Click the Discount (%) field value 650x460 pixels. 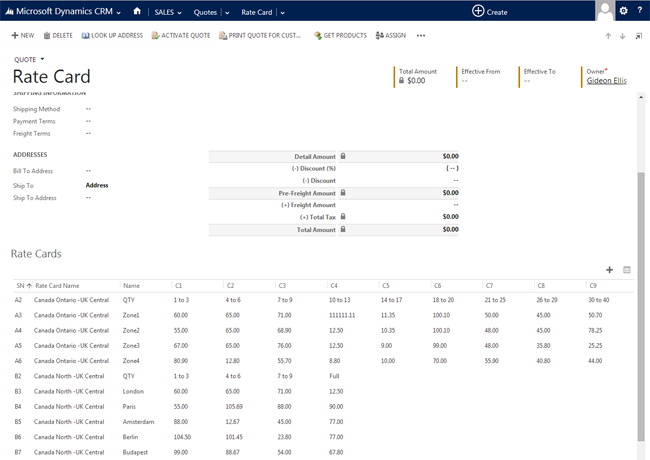click(x=451, y=168)
